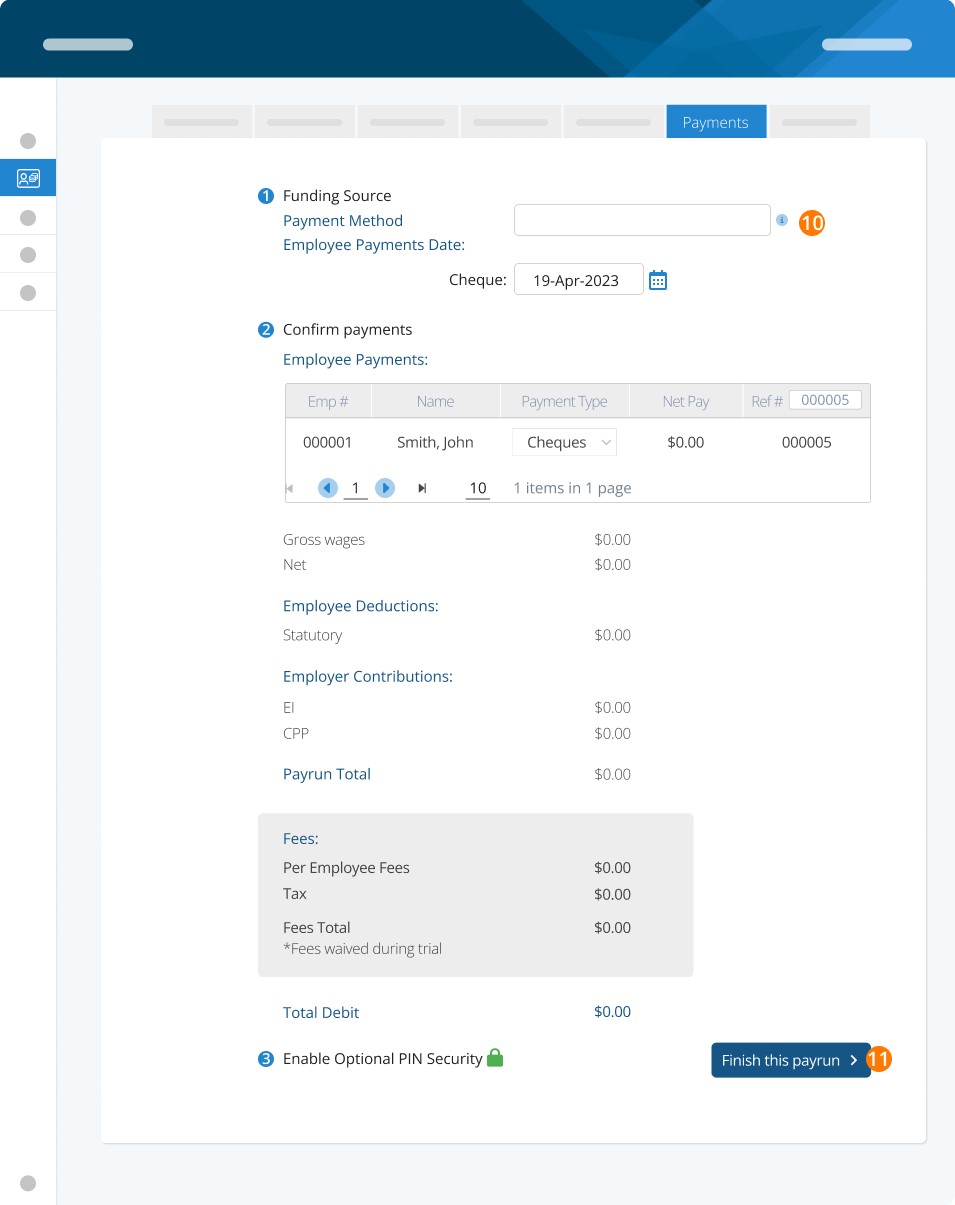
Task: Select the employee card sidebar icon
Action: (28, 178)
